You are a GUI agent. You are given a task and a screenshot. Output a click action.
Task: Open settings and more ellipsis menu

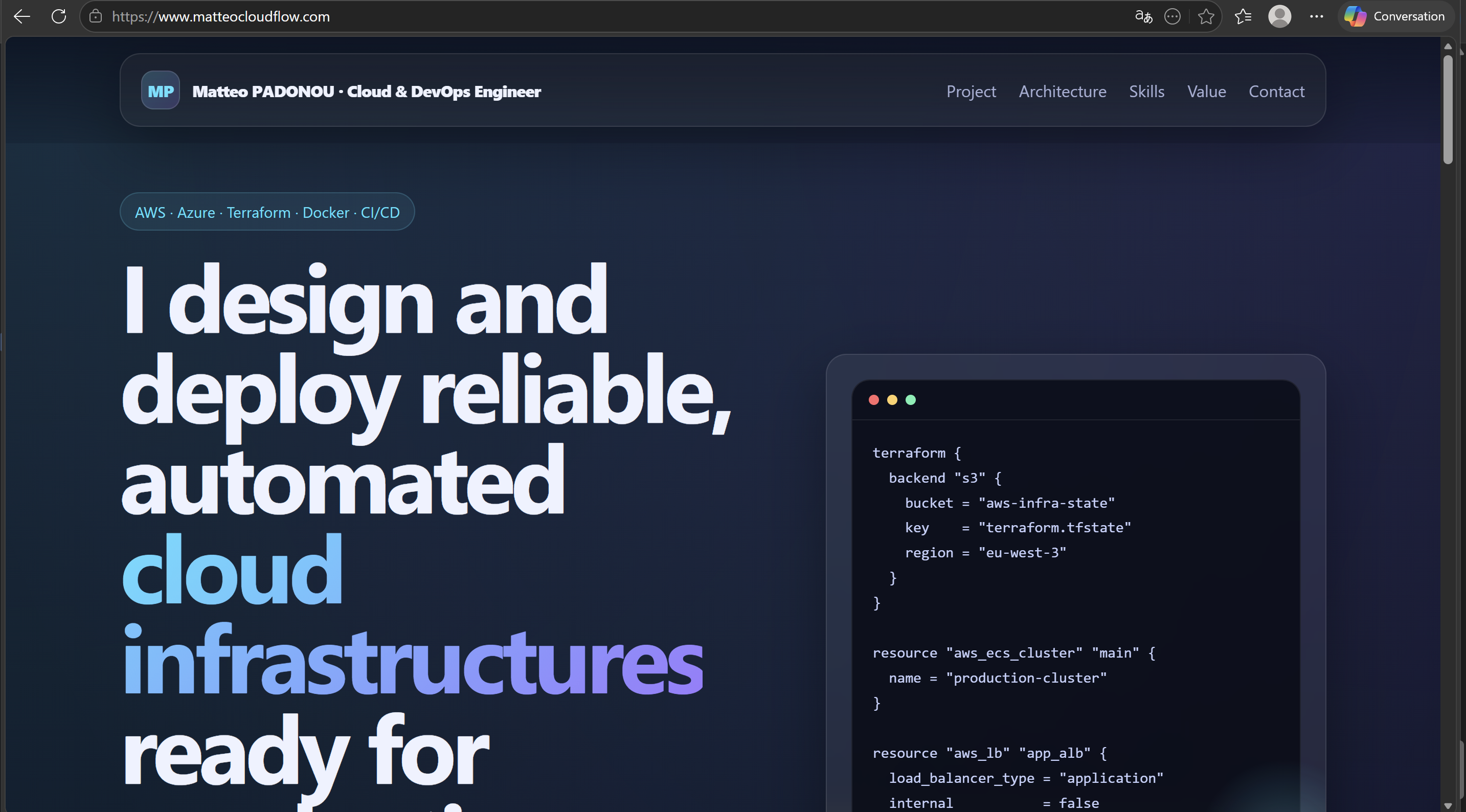point(1316,16)
